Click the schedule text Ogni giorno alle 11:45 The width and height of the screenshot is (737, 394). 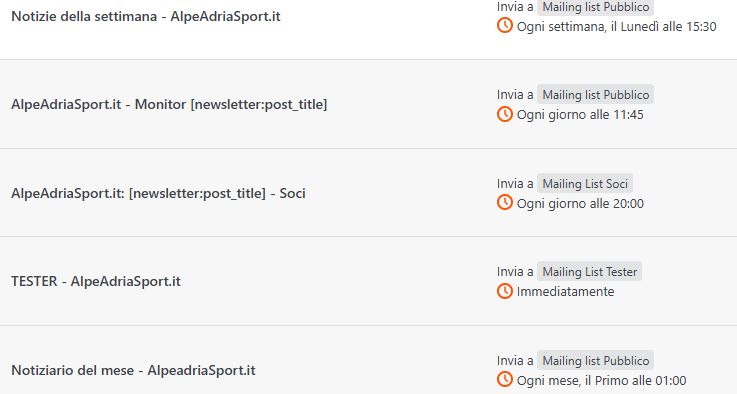click(580, 115)
